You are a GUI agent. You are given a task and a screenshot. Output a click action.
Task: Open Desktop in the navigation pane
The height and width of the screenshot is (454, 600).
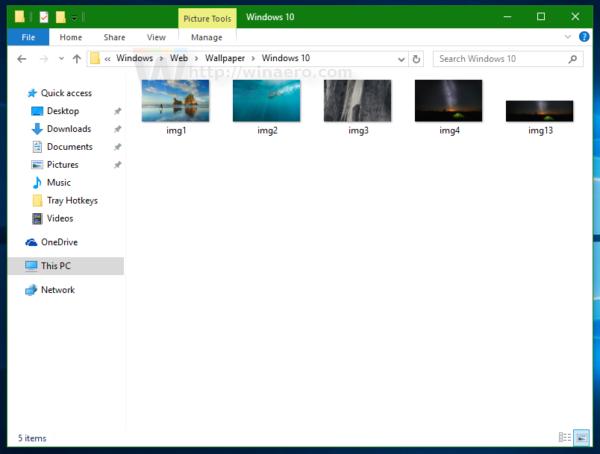(x=63, y=111)
